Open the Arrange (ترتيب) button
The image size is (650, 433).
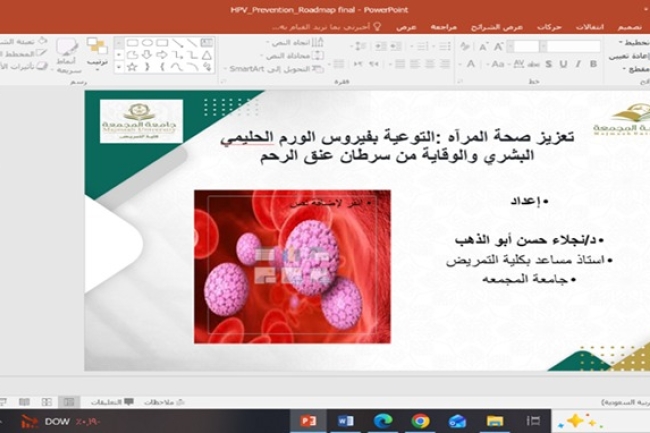point(97,52)
